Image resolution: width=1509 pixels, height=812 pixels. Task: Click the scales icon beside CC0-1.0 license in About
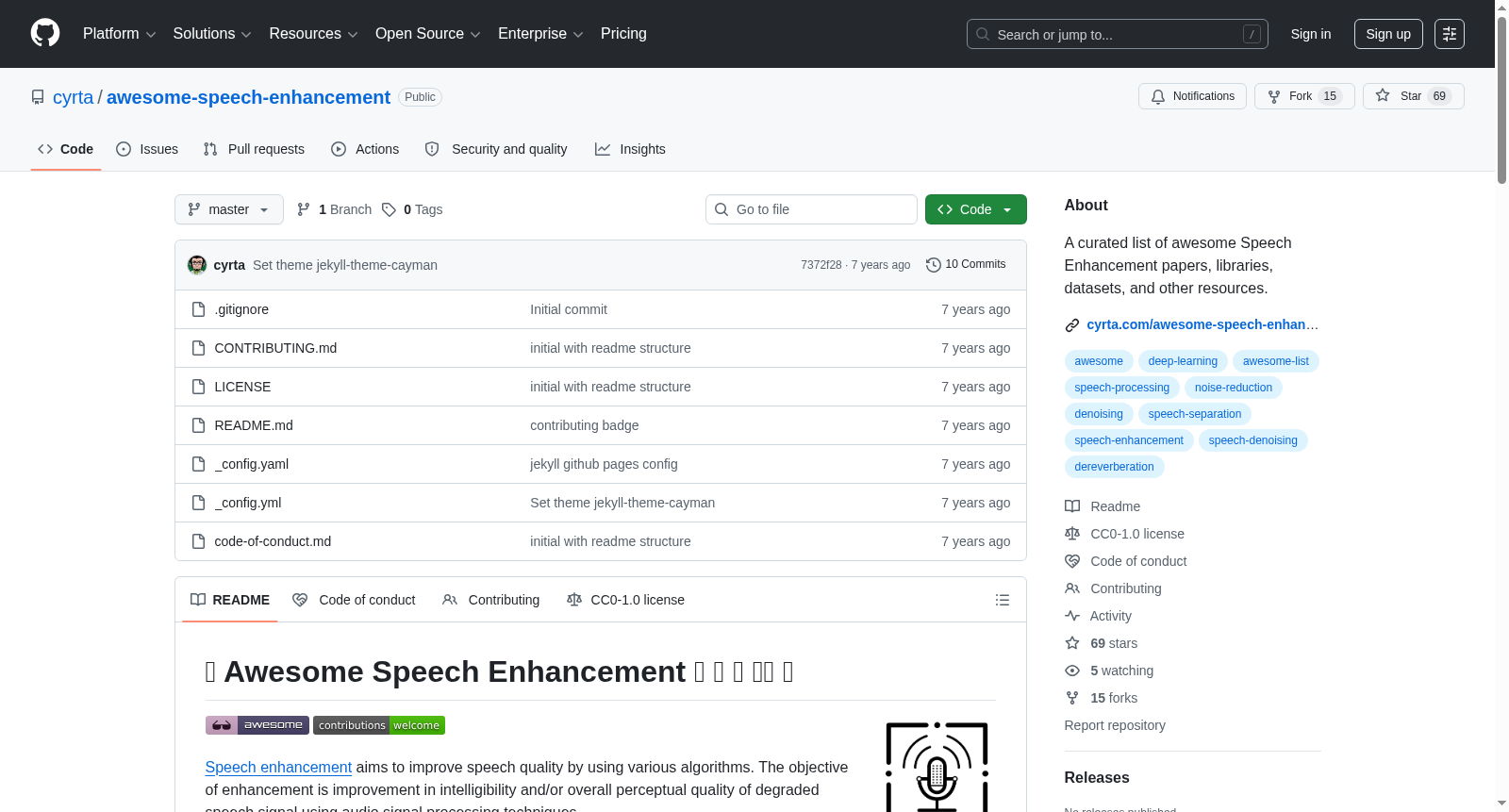[1072, 534]
